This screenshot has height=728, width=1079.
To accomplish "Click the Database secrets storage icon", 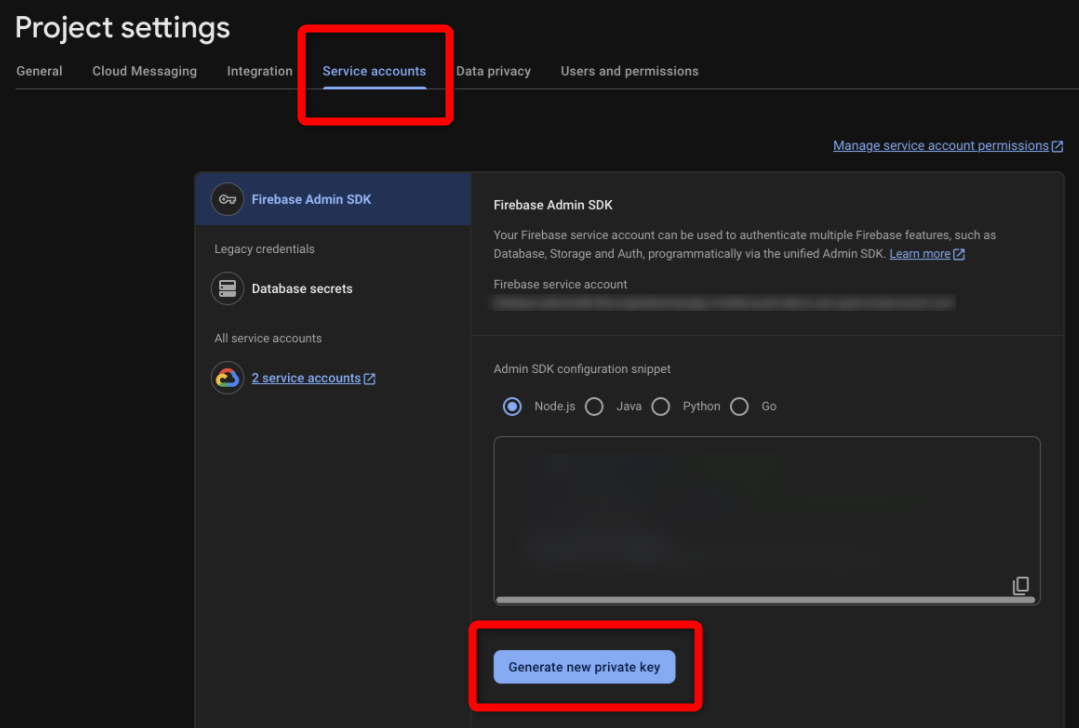I will [x=227, y=288].
